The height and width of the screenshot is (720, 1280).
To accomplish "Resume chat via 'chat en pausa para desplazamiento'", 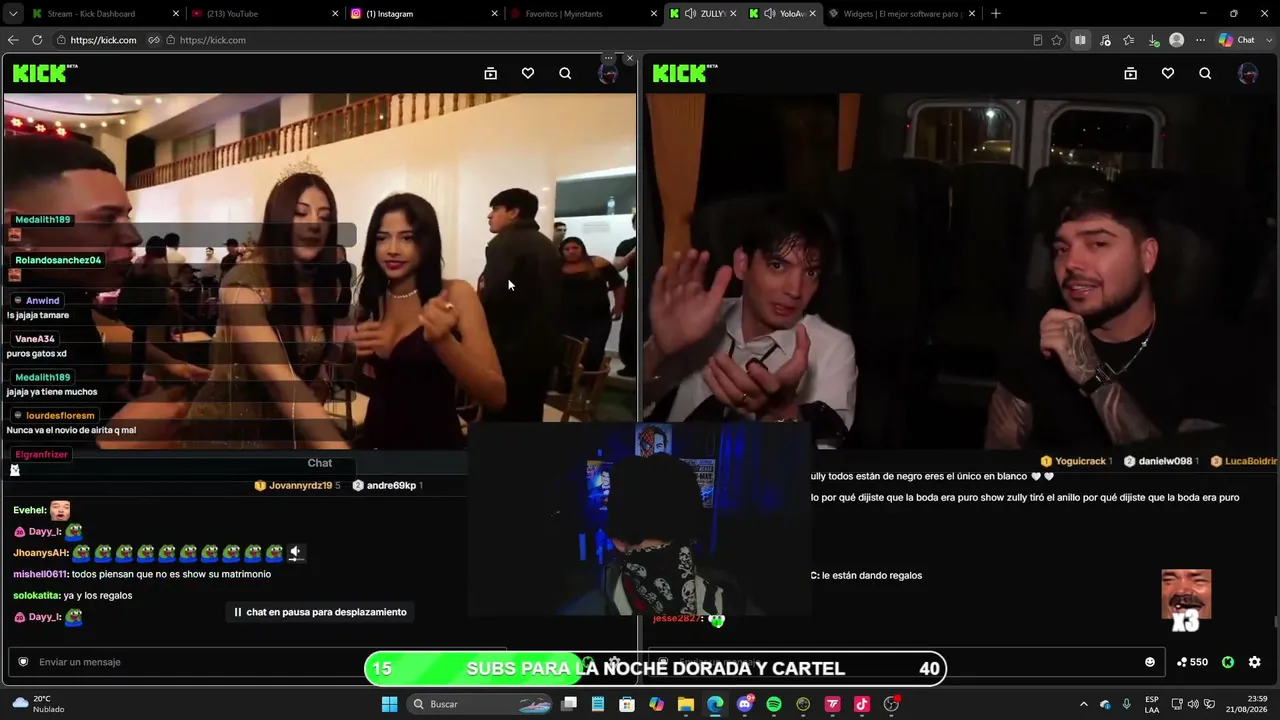I will click(320, 612).
